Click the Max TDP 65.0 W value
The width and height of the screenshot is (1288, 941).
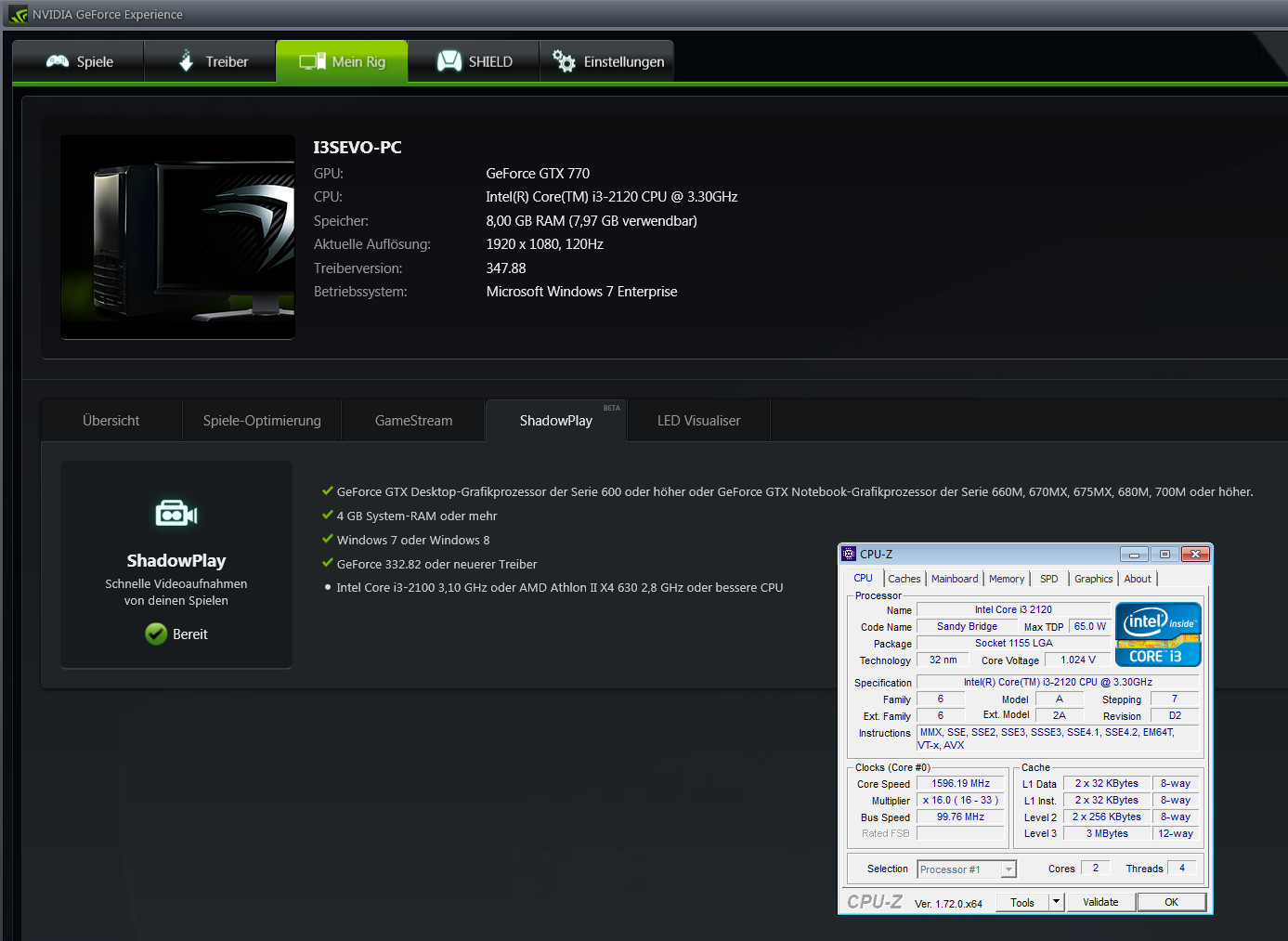[x=1089, y=627]
